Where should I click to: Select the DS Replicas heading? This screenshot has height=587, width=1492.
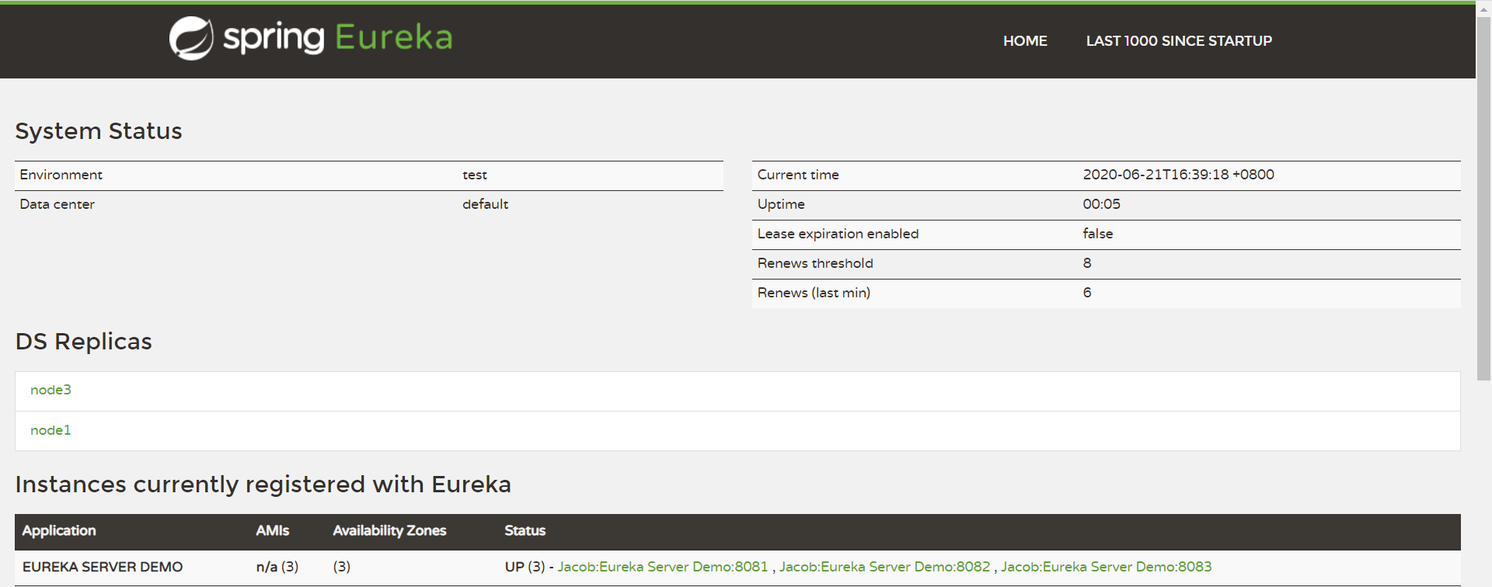tap(84, 342)
